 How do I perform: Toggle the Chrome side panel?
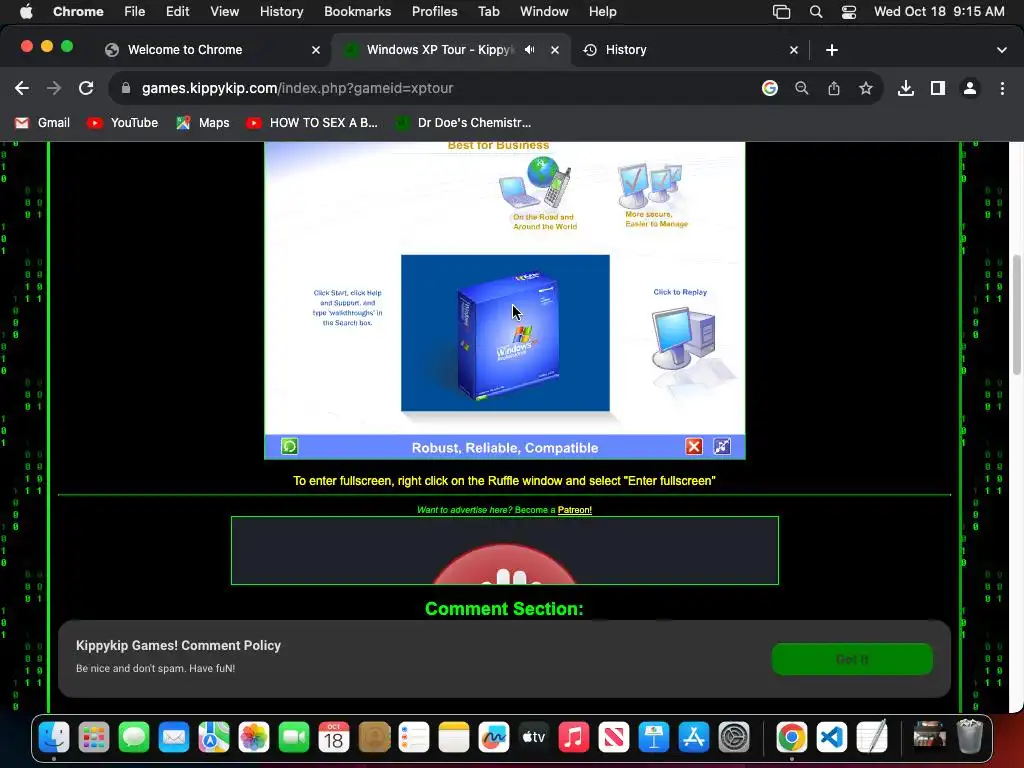(938, 88)
